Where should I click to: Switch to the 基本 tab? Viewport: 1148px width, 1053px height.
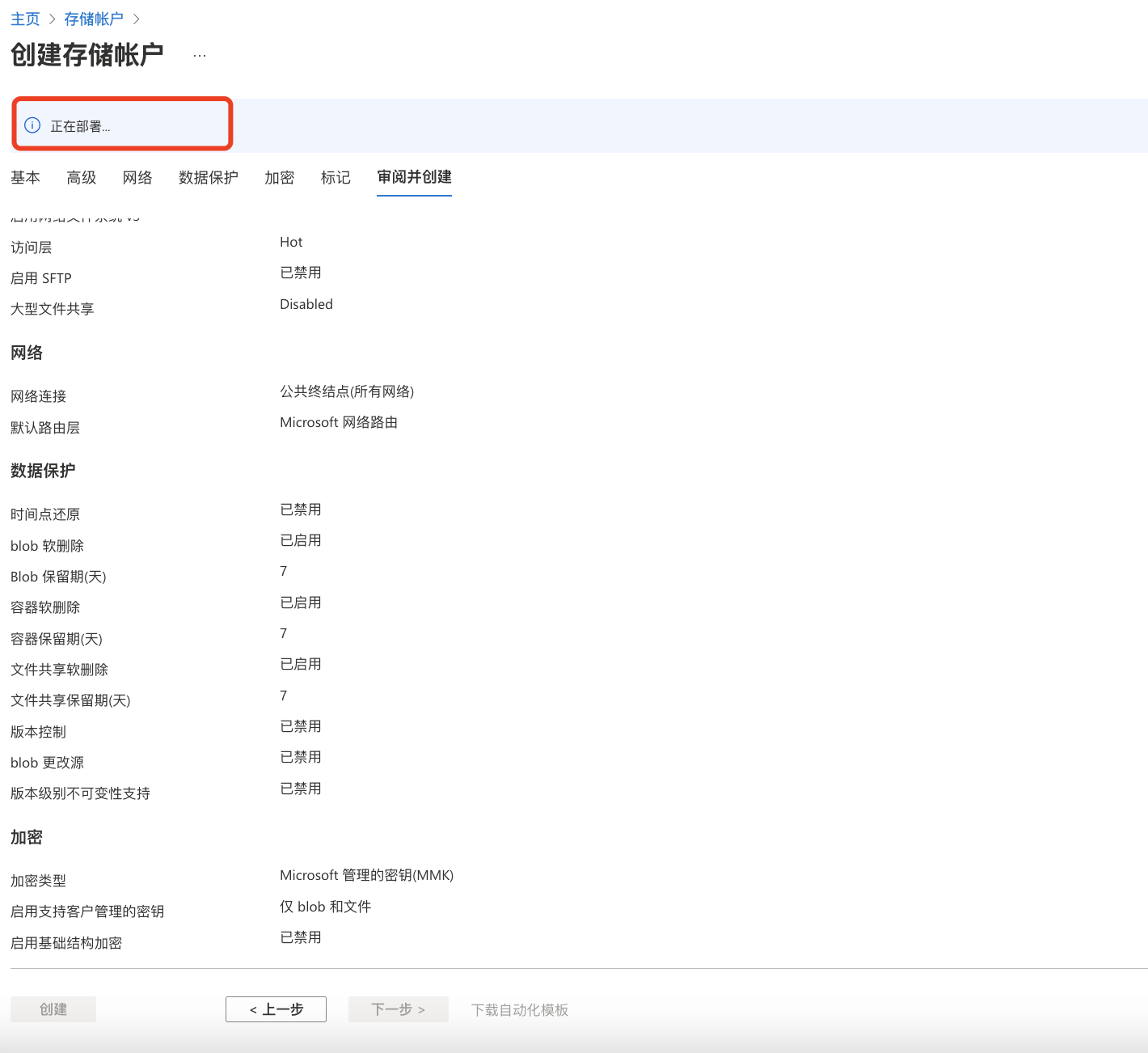tap(25, 177)
